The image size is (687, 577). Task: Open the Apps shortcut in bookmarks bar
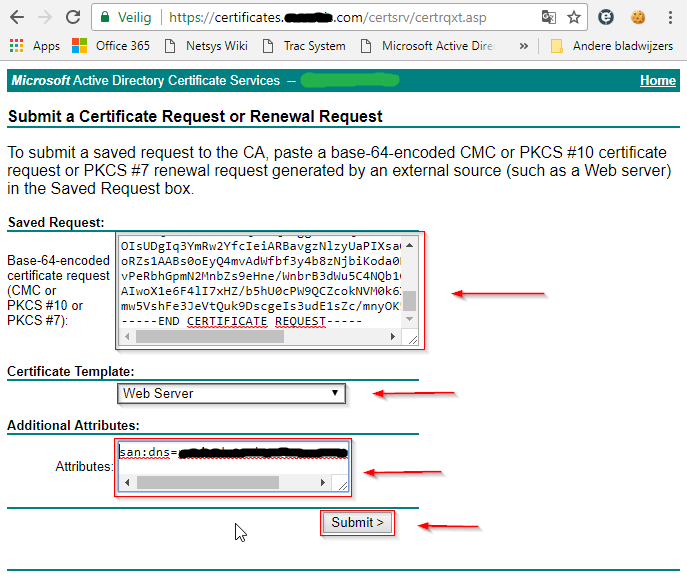[35, 46]
